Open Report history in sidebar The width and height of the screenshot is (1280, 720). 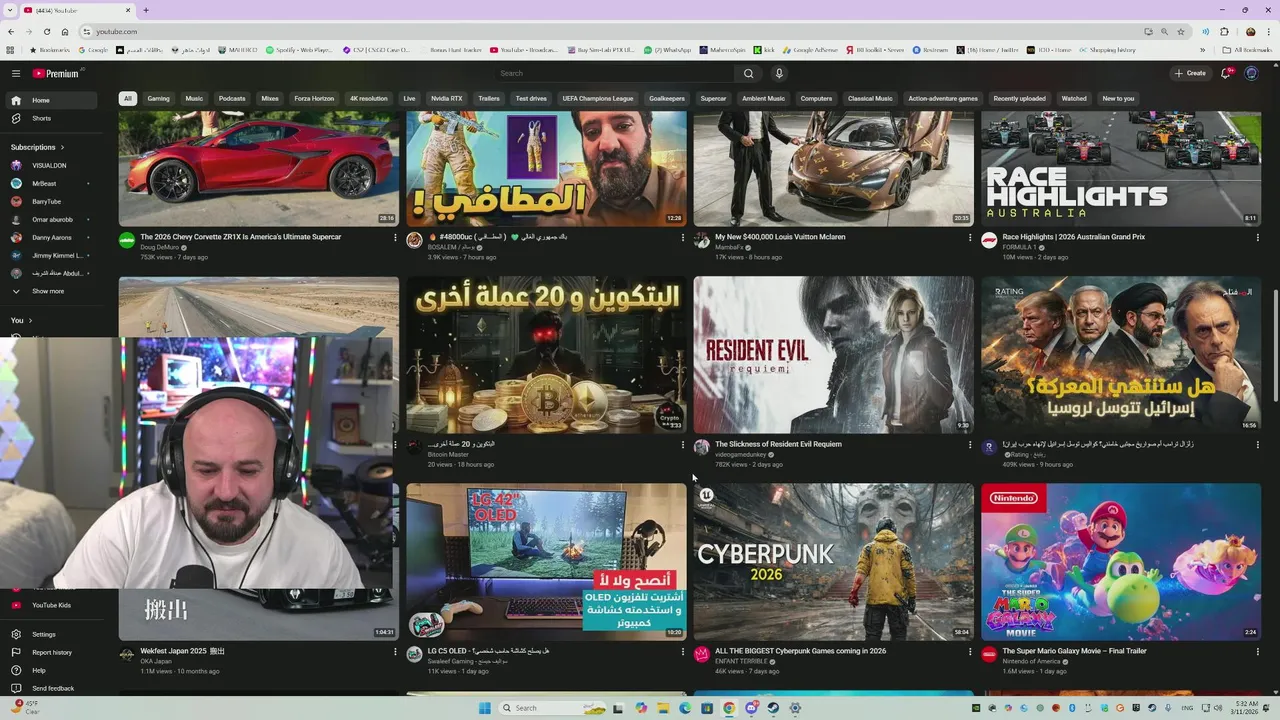52,652
